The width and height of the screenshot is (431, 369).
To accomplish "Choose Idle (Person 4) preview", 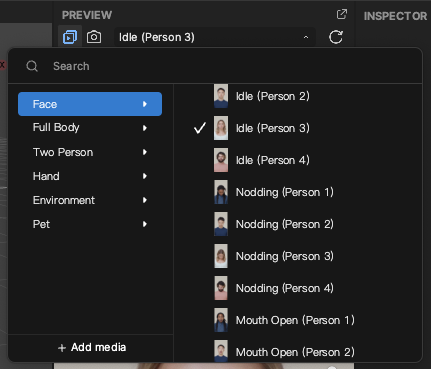I will pyautogui.click(x=298, y=160).
